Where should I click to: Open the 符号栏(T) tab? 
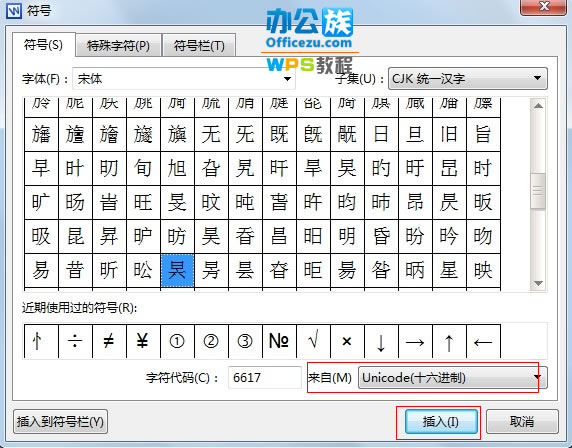pyautogui.click(x=199, y=46)
